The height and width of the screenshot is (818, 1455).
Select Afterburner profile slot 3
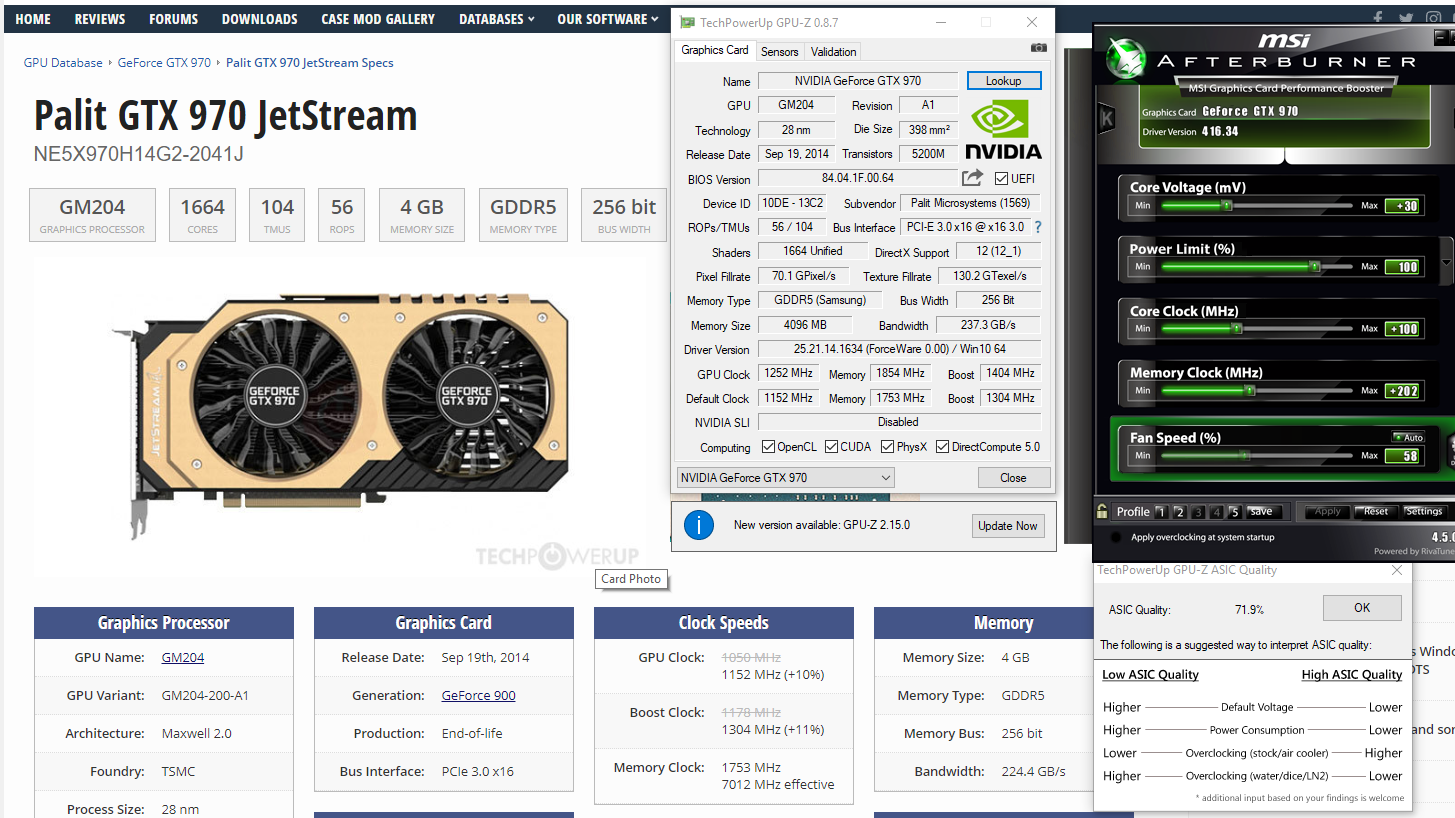click(x=1198, y=512)
